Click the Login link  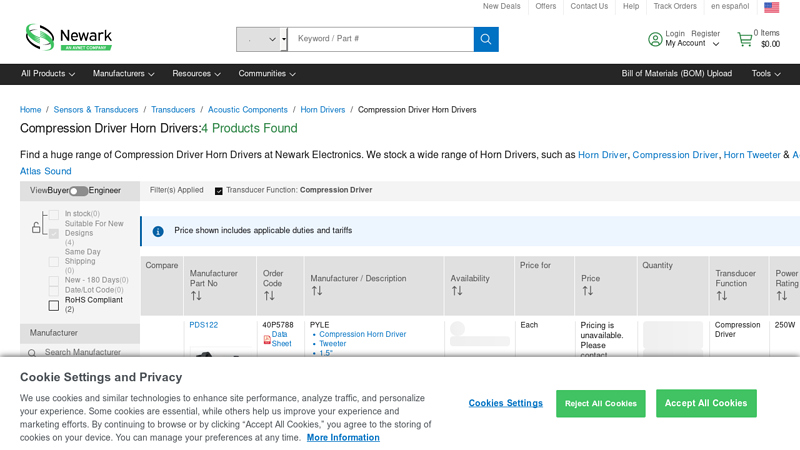pos(674,34)
